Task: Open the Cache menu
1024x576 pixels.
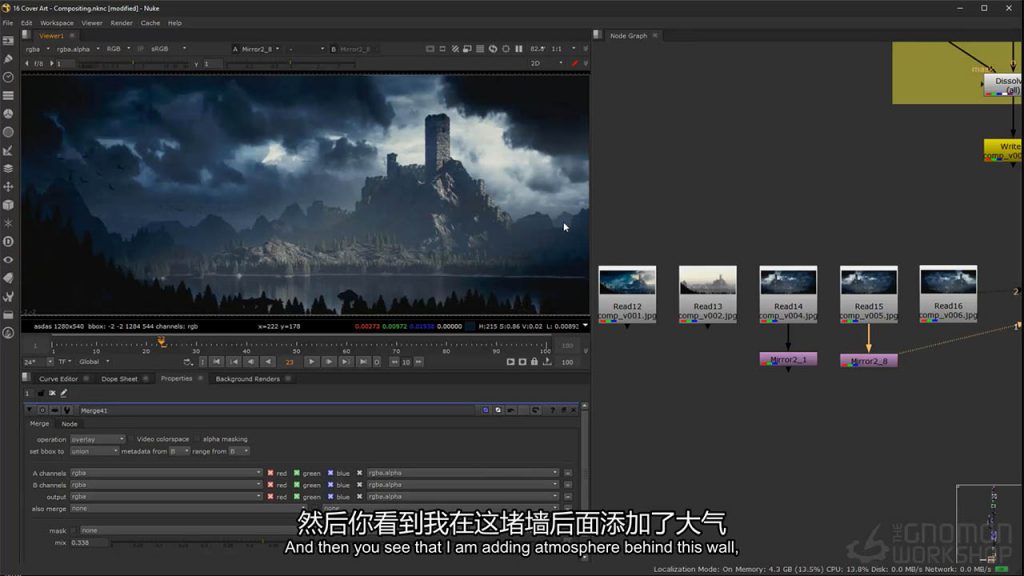Action: point(150,23)
